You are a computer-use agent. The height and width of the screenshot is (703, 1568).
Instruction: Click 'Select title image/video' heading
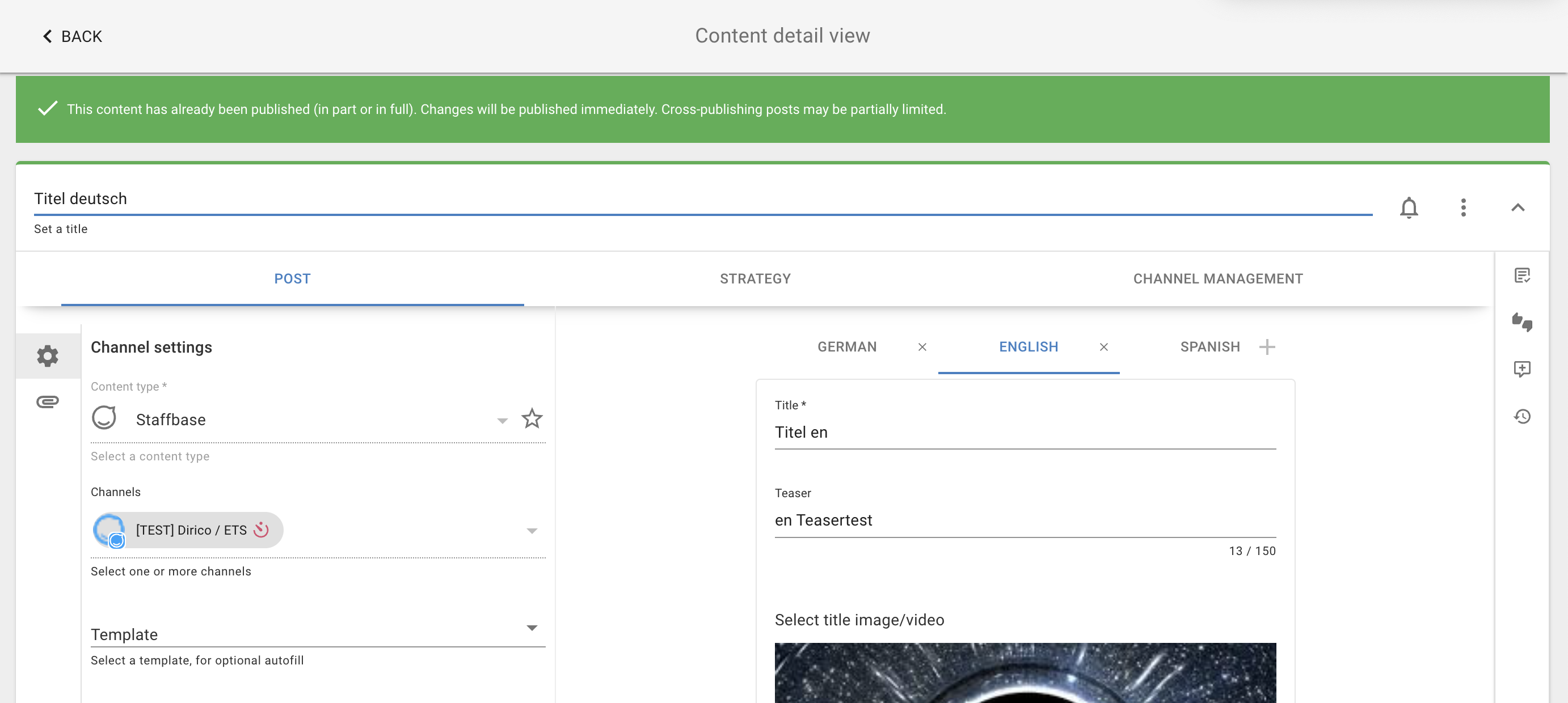click(x=859, y=620)
